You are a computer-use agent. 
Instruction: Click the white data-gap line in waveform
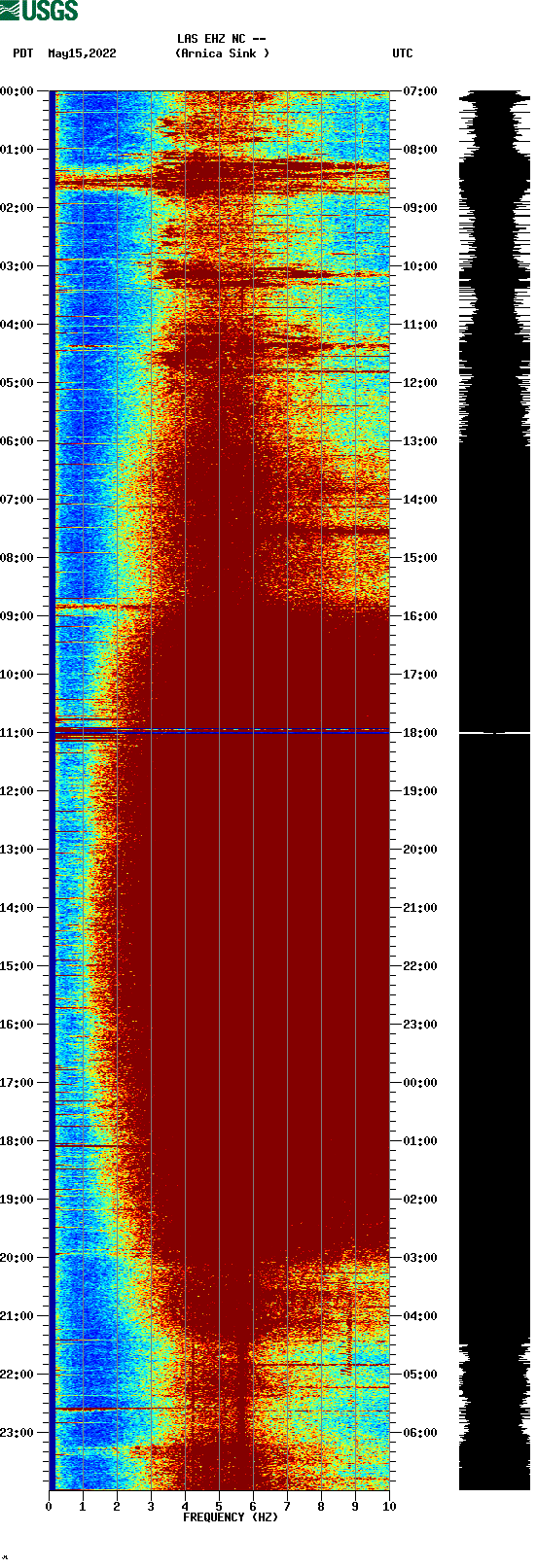(494, 733)
